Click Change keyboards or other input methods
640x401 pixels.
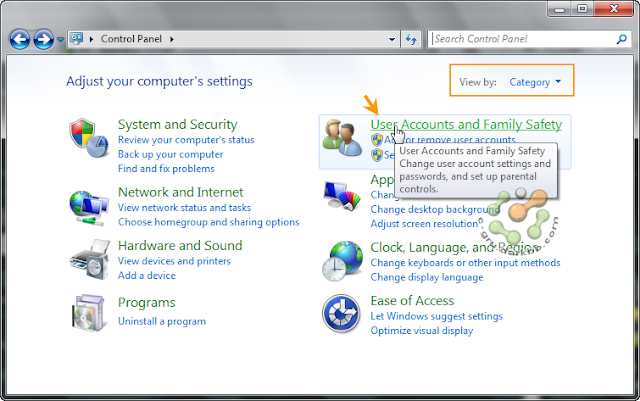[x=465, y=263]
